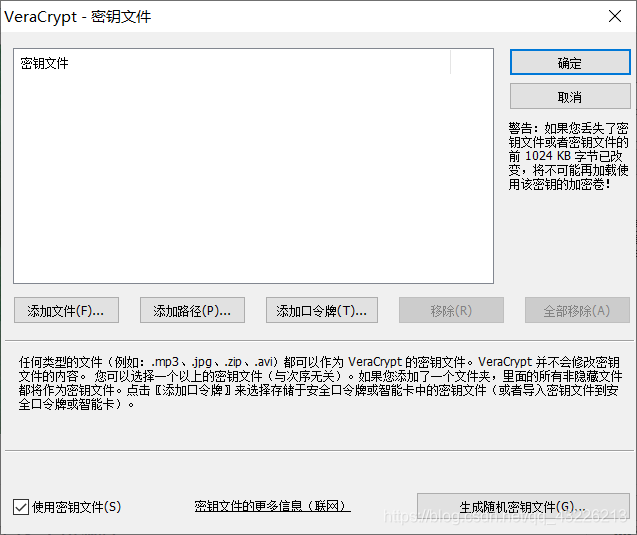This screenshot has height=535, width=637.
Task: Click the greyed-out 全部移除(A) button
Action: point(577,310)
